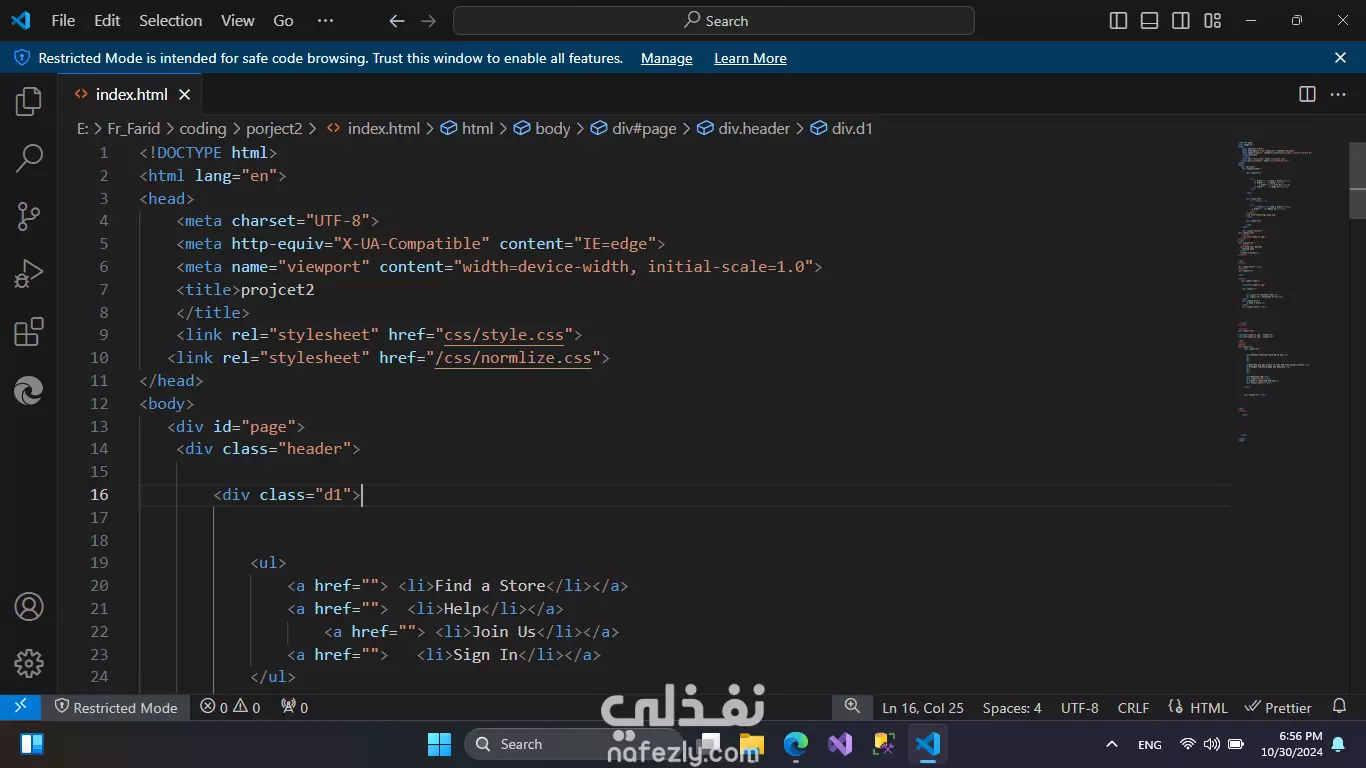
Task: Select the index.html editor tab
Action: click(x=132, y=94)
